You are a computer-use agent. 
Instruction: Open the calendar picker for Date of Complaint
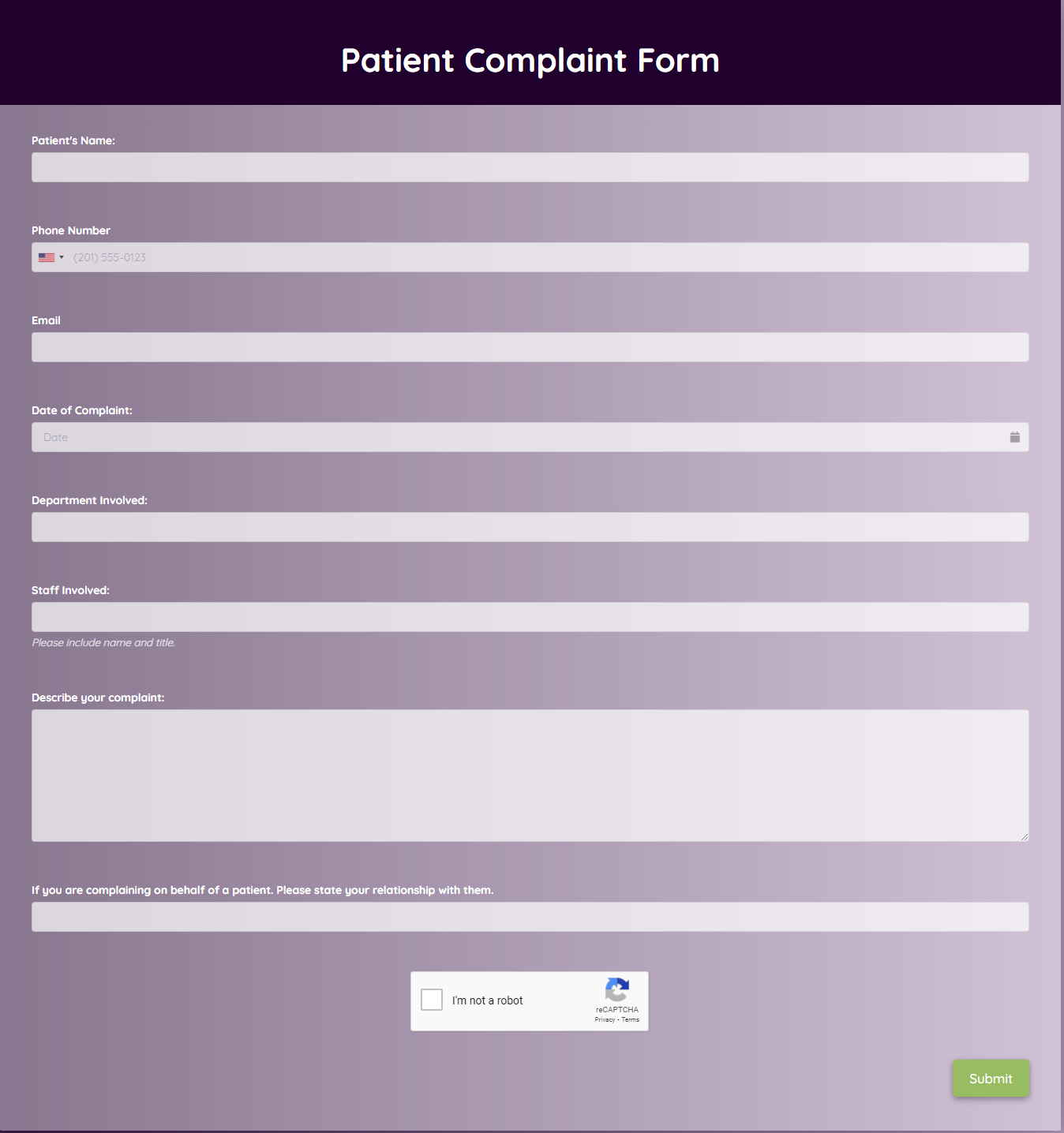click(x=1014, y=436)
